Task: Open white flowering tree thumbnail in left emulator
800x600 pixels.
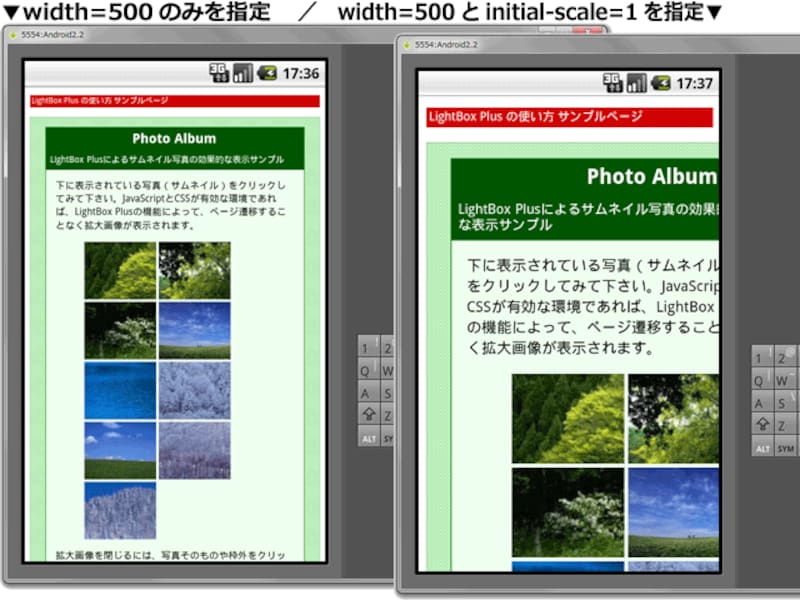Action: pos(120,331)
